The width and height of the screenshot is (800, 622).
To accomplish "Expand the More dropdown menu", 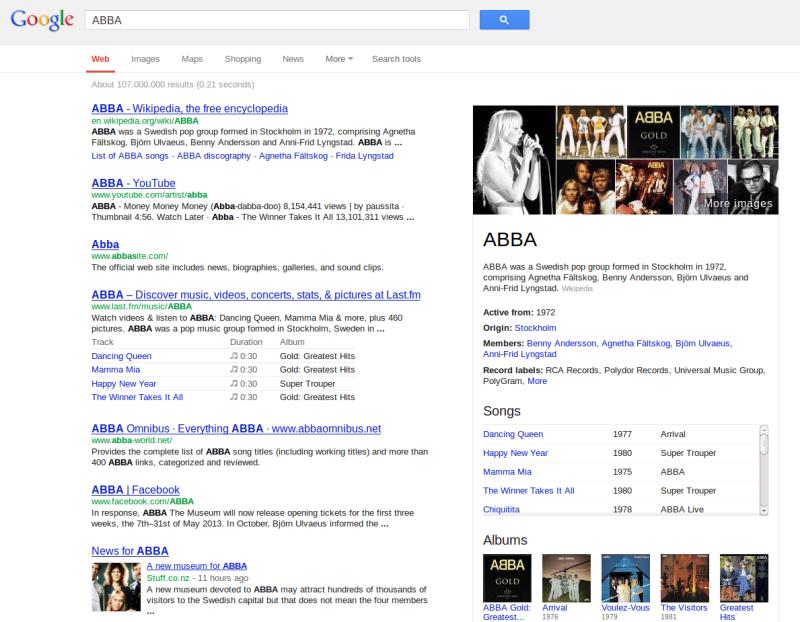I will (339, 59).
